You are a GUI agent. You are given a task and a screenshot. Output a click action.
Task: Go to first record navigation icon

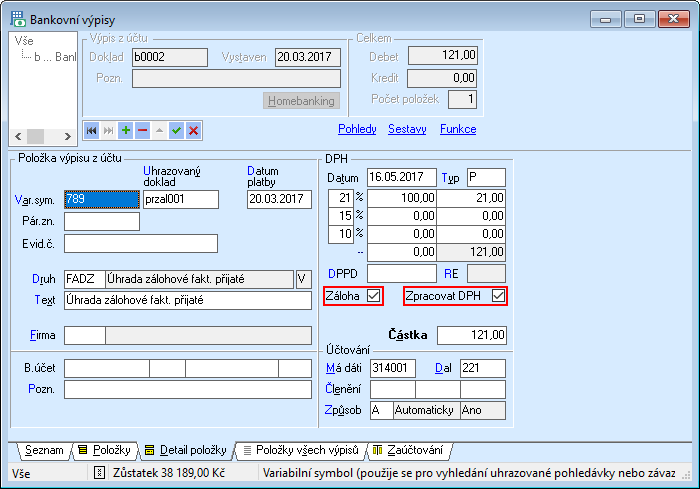pyautogui.click(x=92, y=130)
